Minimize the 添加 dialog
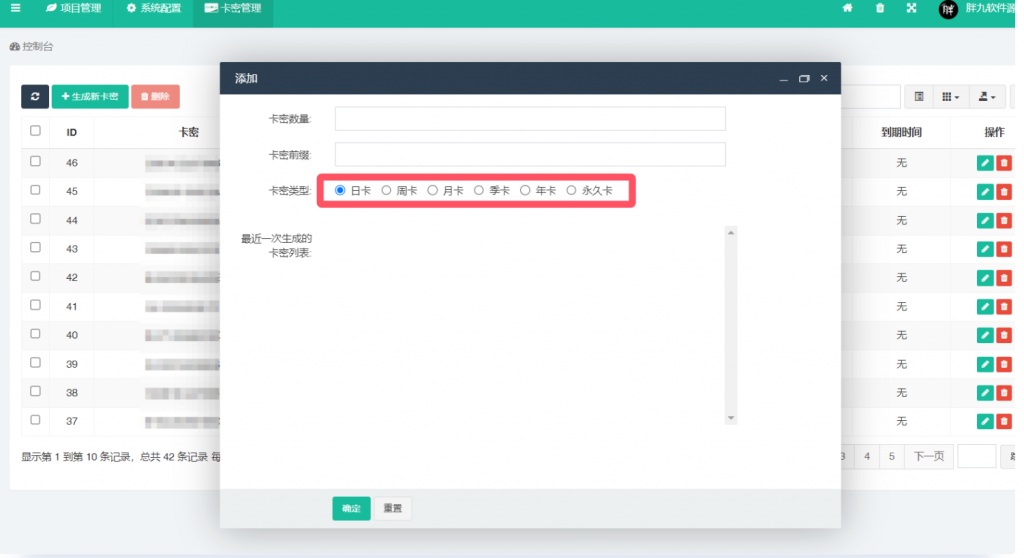Viewport: 1024px width, 558px height. pos(783,78)
